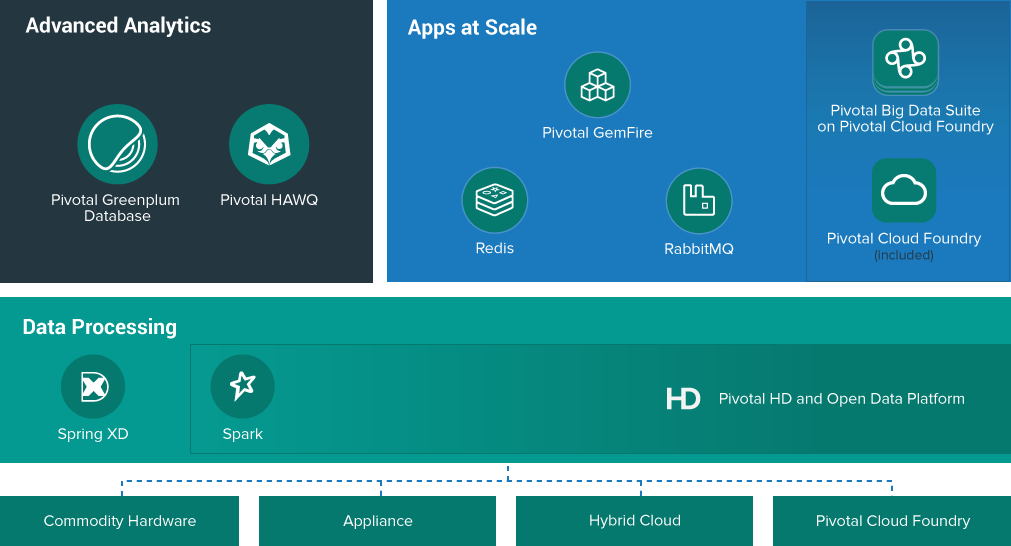Click 'Pivotal Big Data Suite on Pivotal Cloud Foundry' text
1011x546 pixels.
(905, 119)
